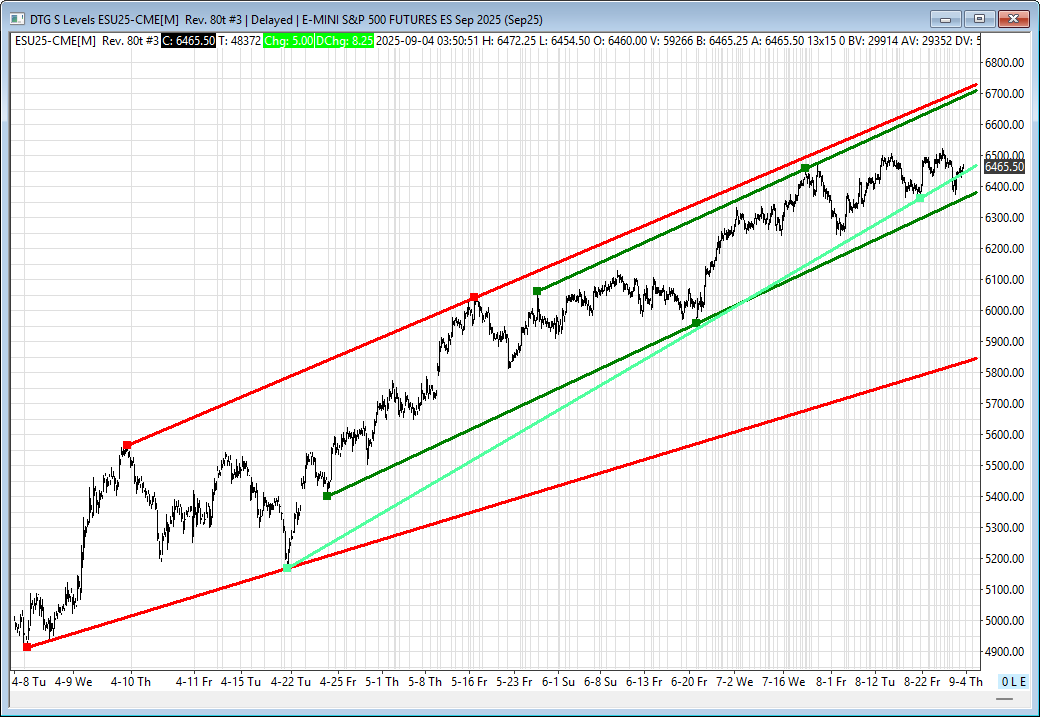1040x717 pixels.
Task: Click 'AV: 29352' in the header line
Action: pos(926,40)
